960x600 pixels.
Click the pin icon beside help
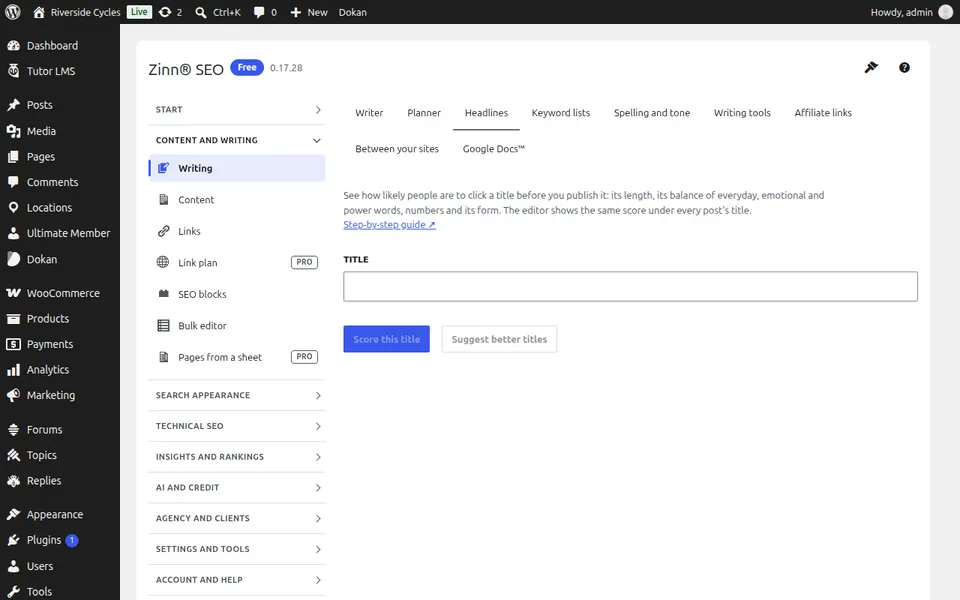click(x=871, y=67)
